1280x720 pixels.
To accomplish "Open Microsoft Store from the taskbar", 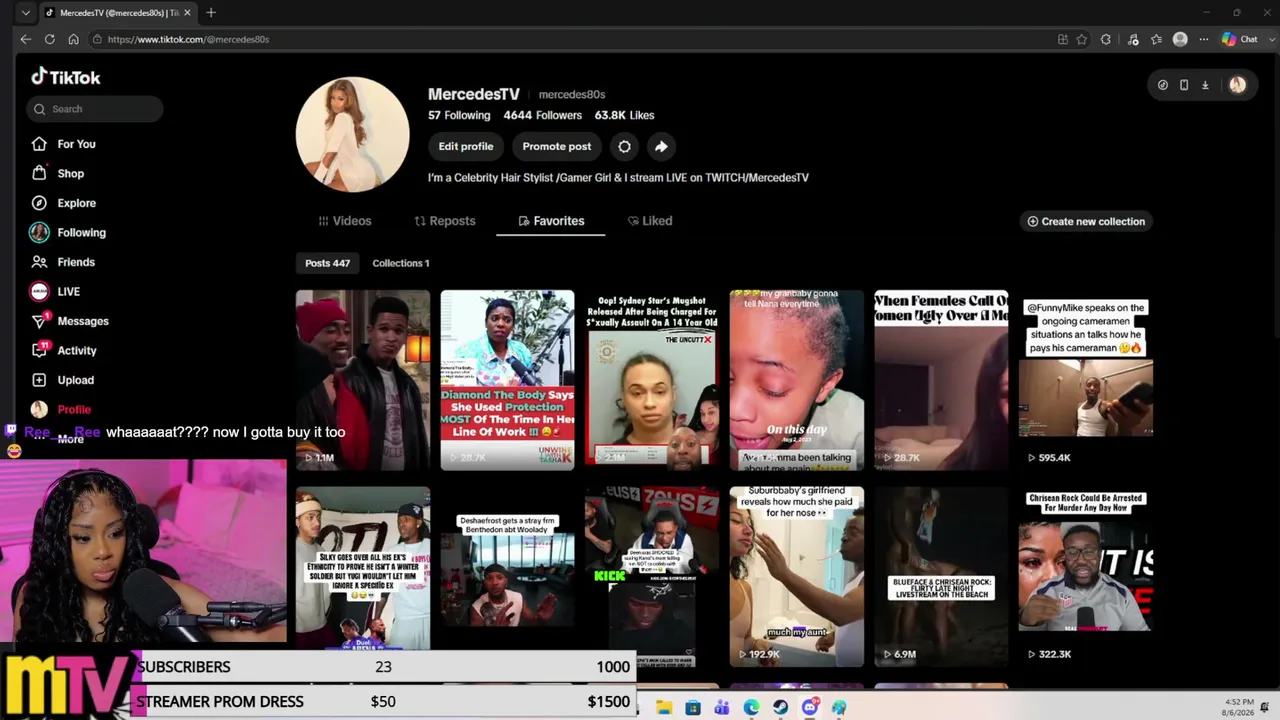I will 693,708.
